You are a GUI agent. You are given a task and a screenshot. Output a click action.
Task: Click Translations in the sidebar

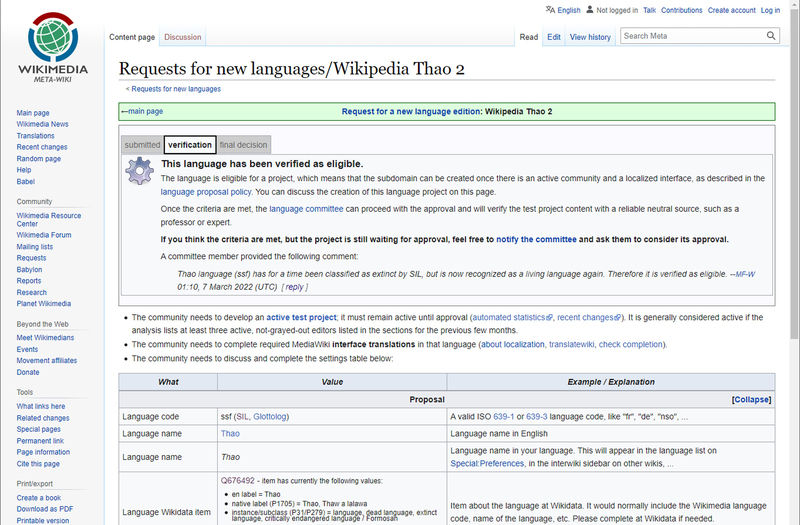35,136
